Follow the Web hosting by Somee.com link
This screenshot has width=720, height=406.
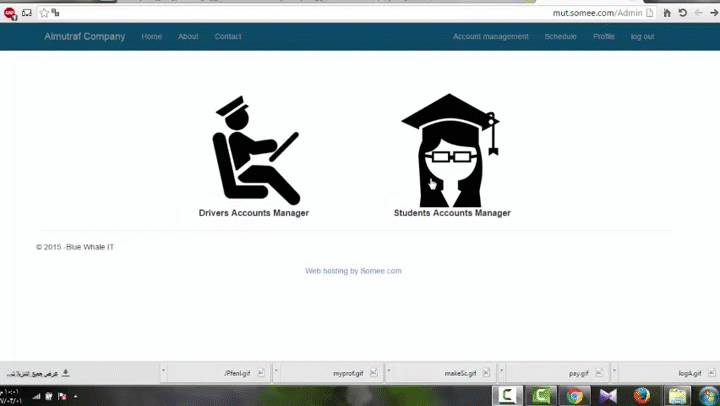click(x=353, y=271)
